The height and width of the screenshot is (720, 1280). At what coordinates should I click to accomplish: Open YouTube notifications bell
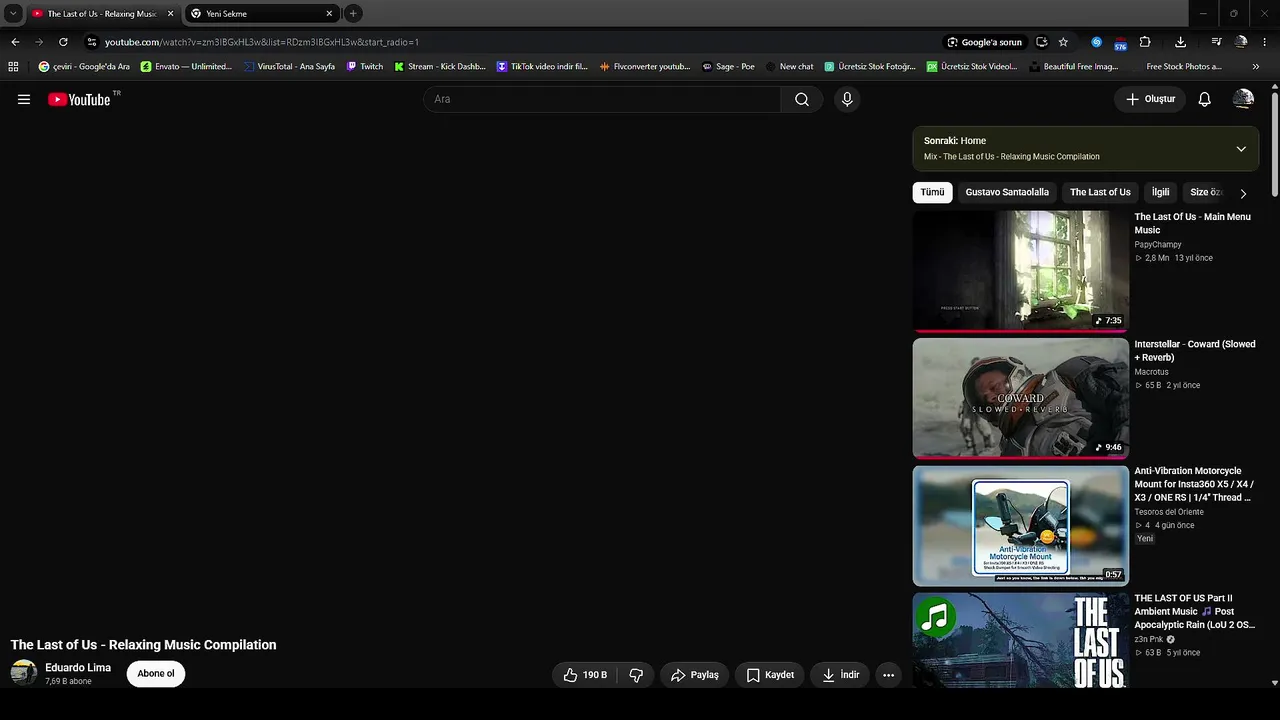[x=1205, y=99]
